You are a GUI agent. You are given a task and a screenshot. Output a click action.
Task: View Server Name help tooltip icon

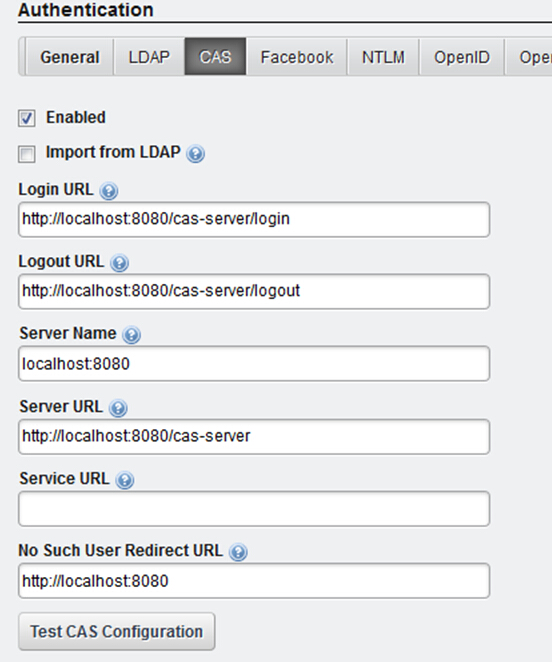[131, 335]
